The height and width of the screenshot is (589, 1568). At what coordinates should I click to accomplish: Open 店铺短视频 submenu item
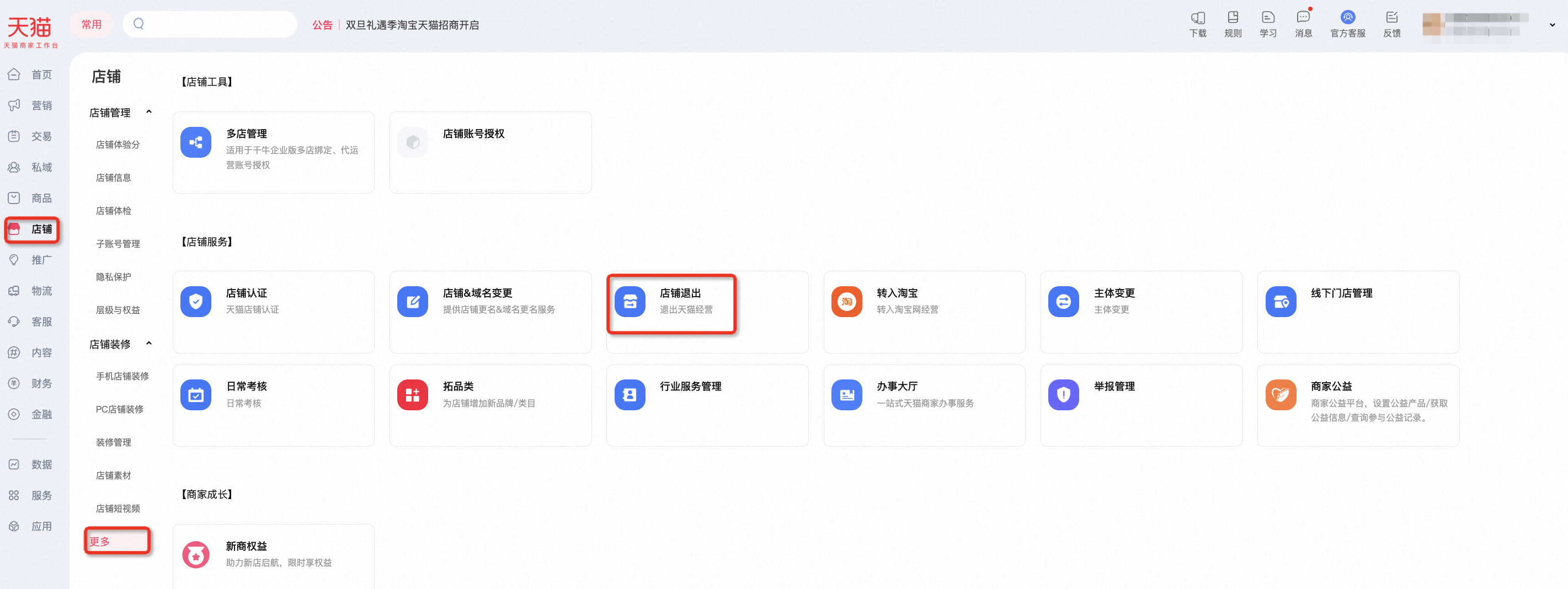coord(118,508)
